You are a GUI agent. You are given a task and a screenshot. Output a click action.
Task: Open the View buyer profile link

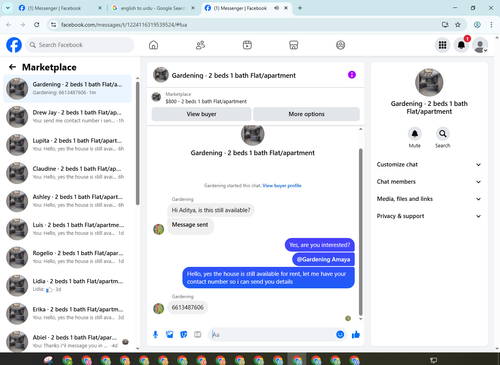(x=282, y=186)
